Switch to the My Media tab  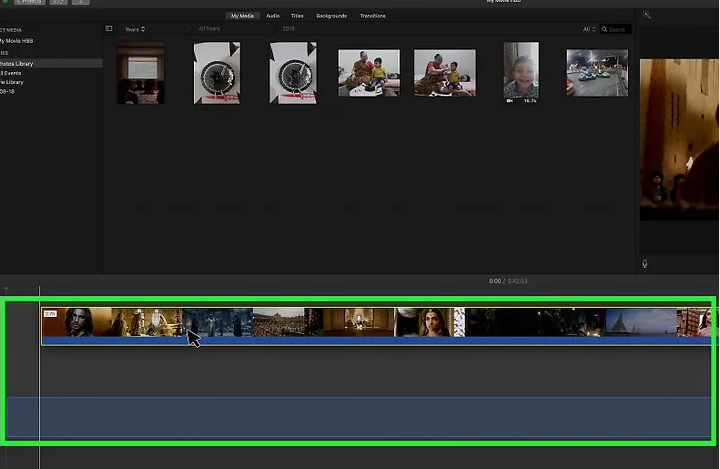(x=242, y=16)
